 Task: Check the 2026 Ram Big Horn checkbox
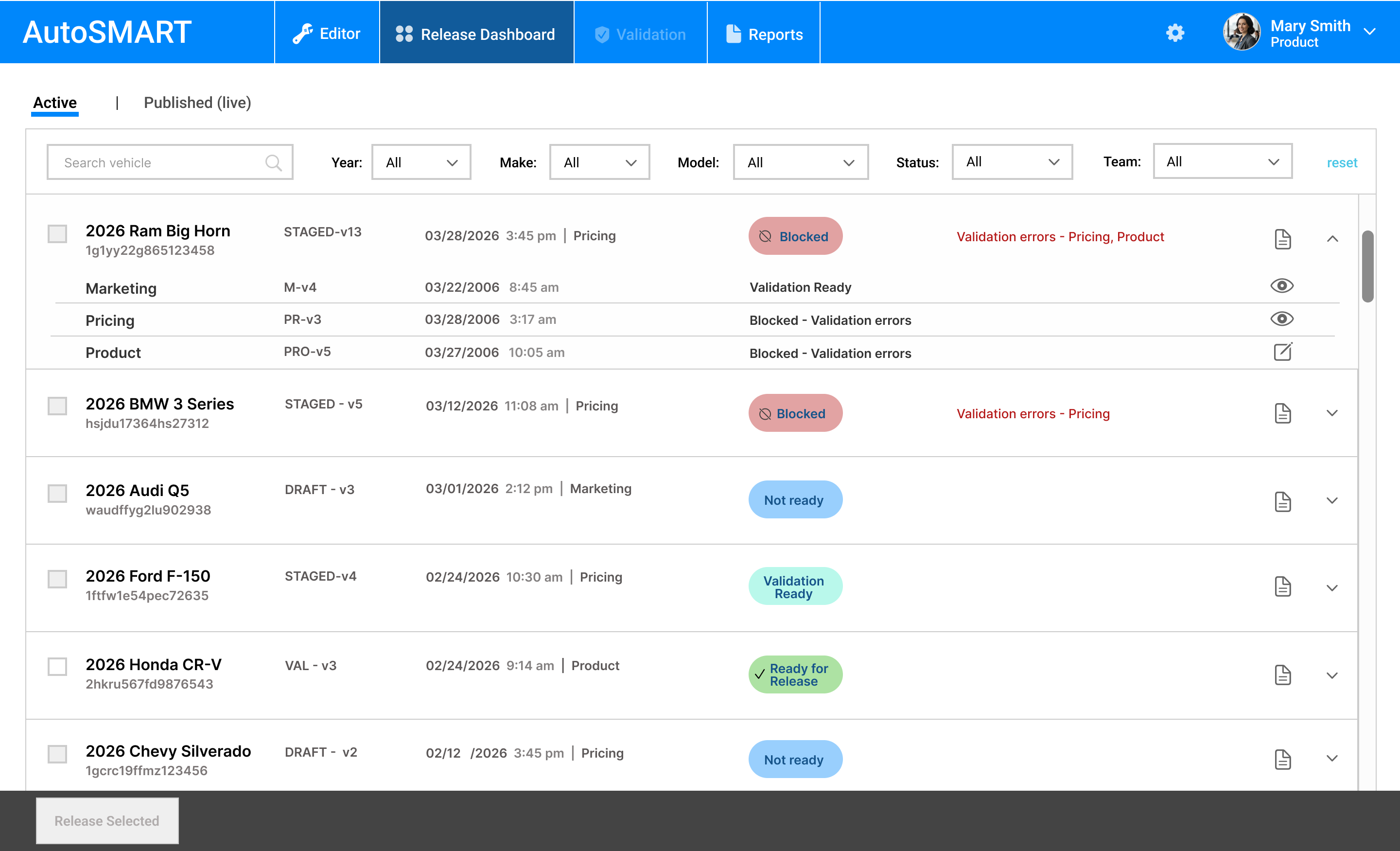[x=57, y=233]
